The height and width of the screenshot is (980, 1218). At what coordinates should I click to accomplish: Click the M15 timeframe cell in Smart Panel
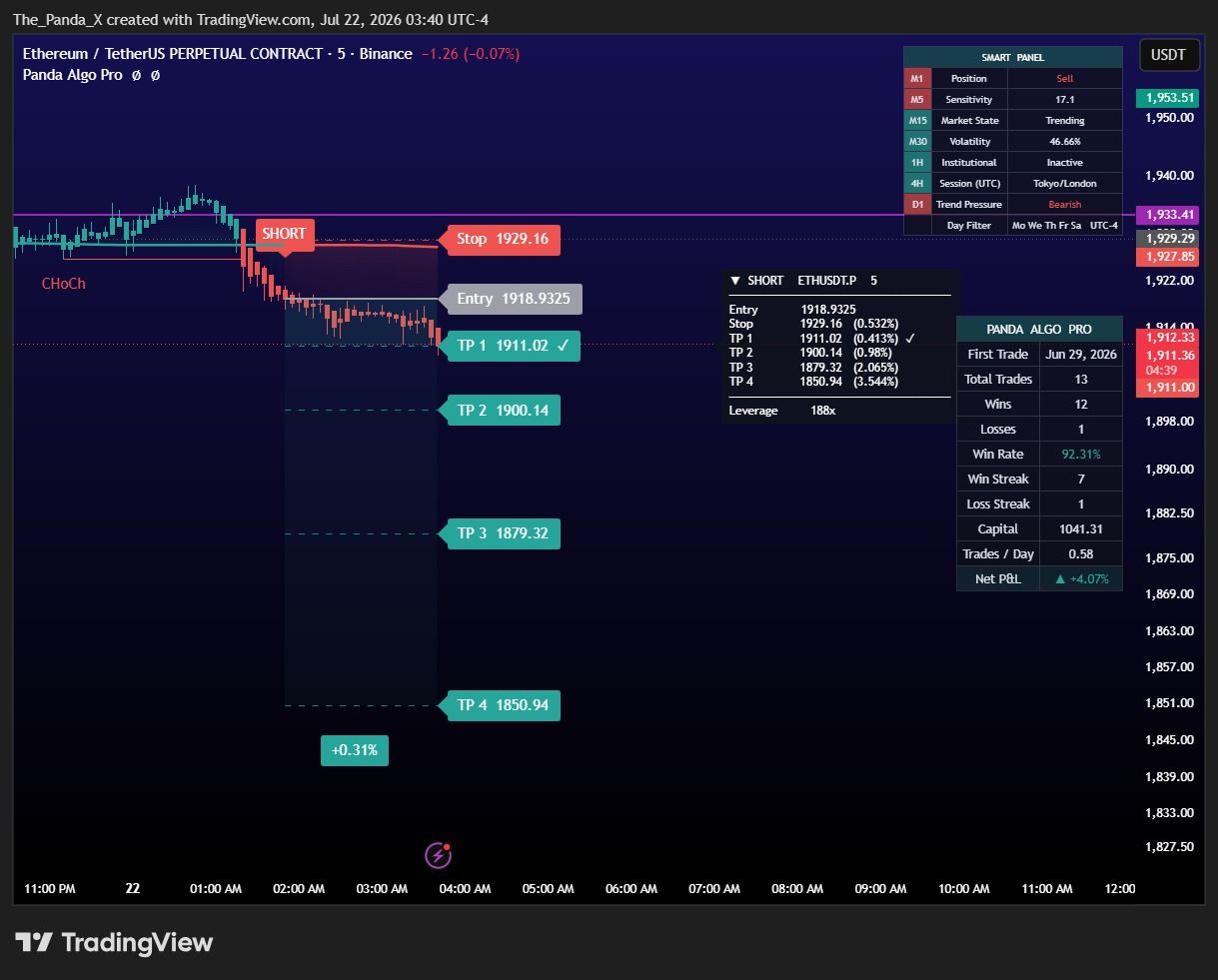[918, 120]
